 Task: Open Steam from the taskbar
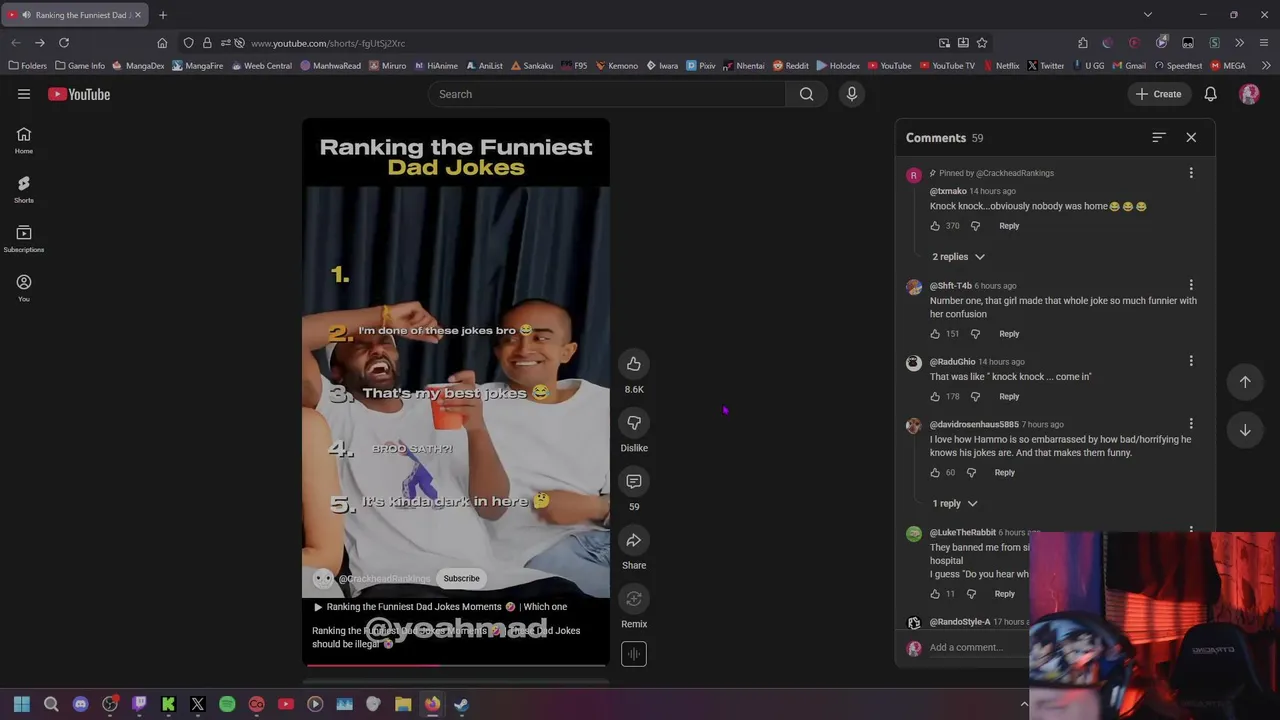click(461, 704)
